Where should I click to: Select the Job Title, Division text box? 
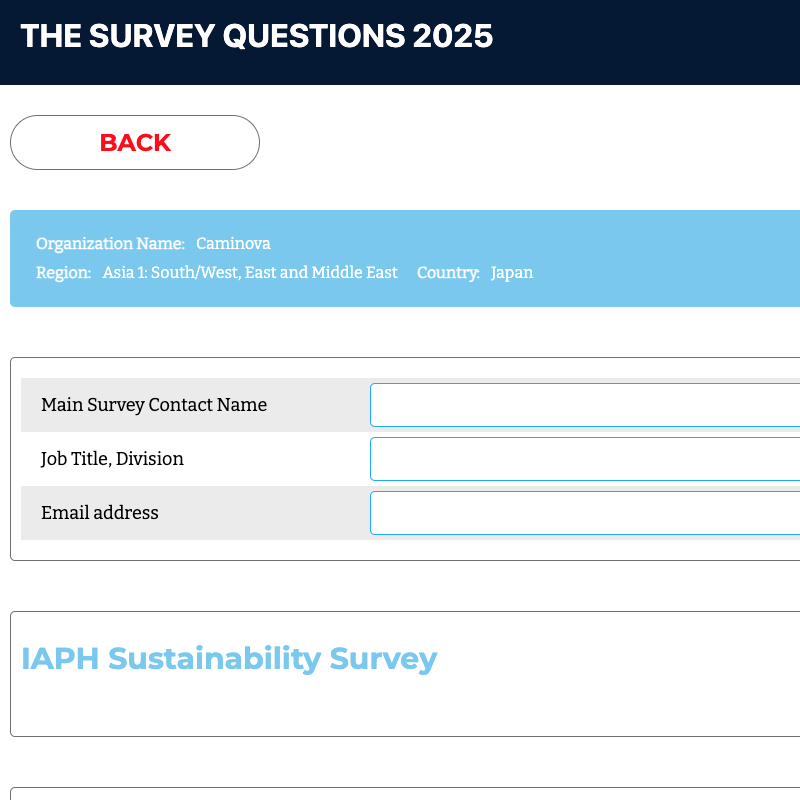point(585,459)
